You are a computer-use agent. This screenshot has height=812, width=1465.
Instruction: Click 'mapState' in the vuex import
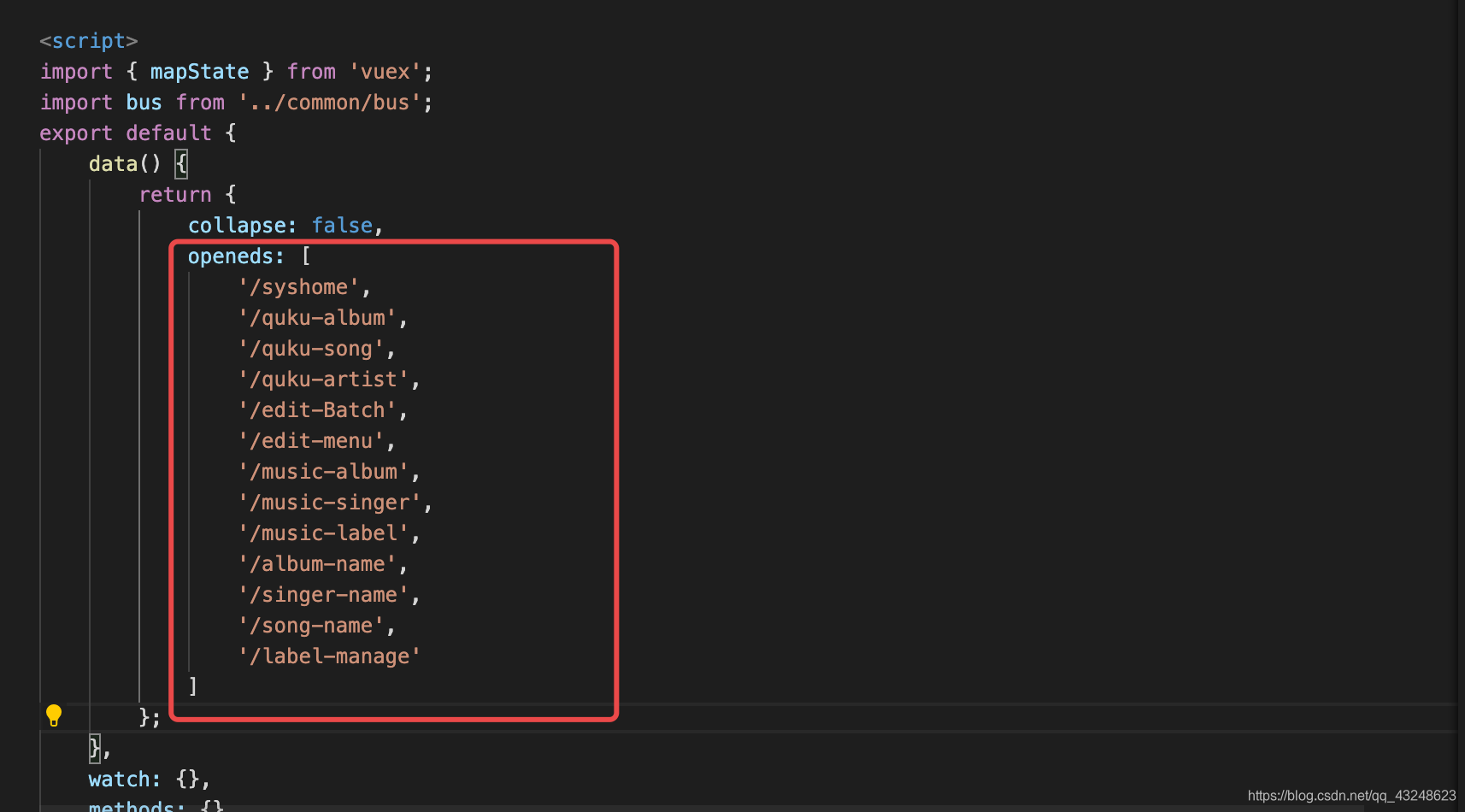[x=200, y=72]
